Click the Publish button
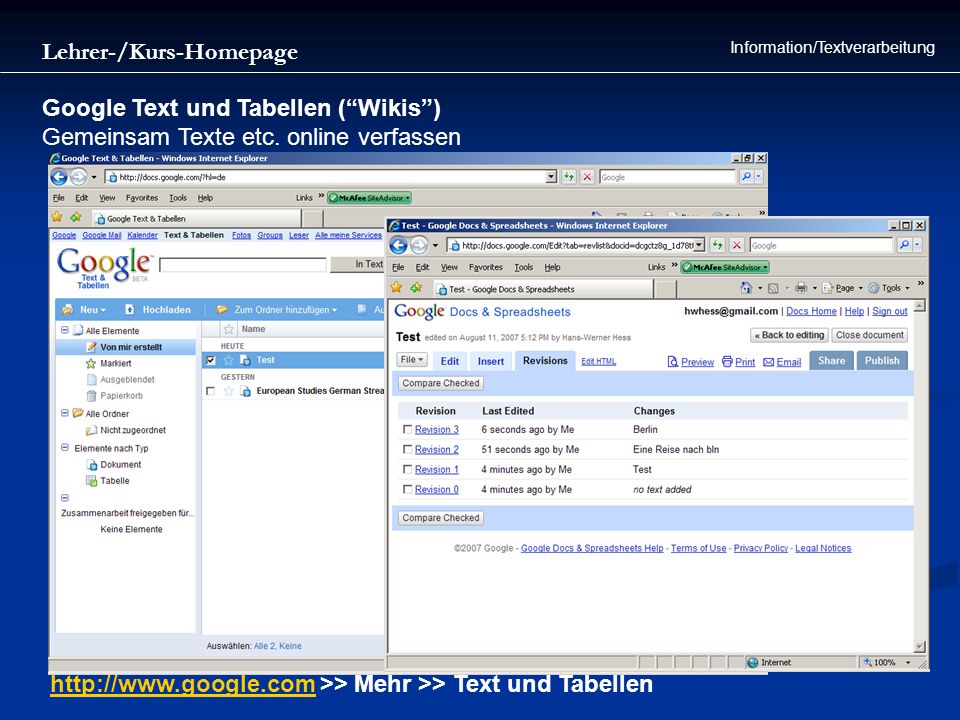The image size is (960, 720). [x=882, y=361]
